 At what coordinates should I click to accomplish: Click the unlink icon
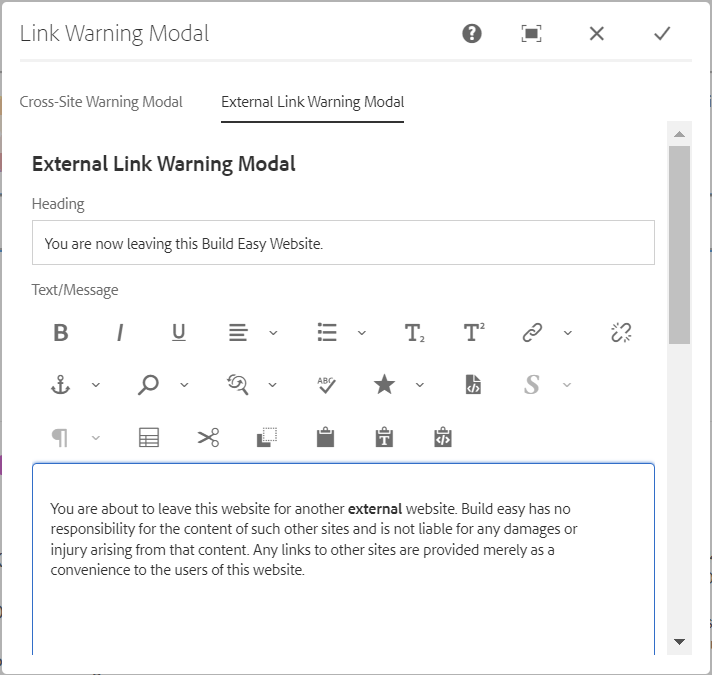click(x=621, y=333)
